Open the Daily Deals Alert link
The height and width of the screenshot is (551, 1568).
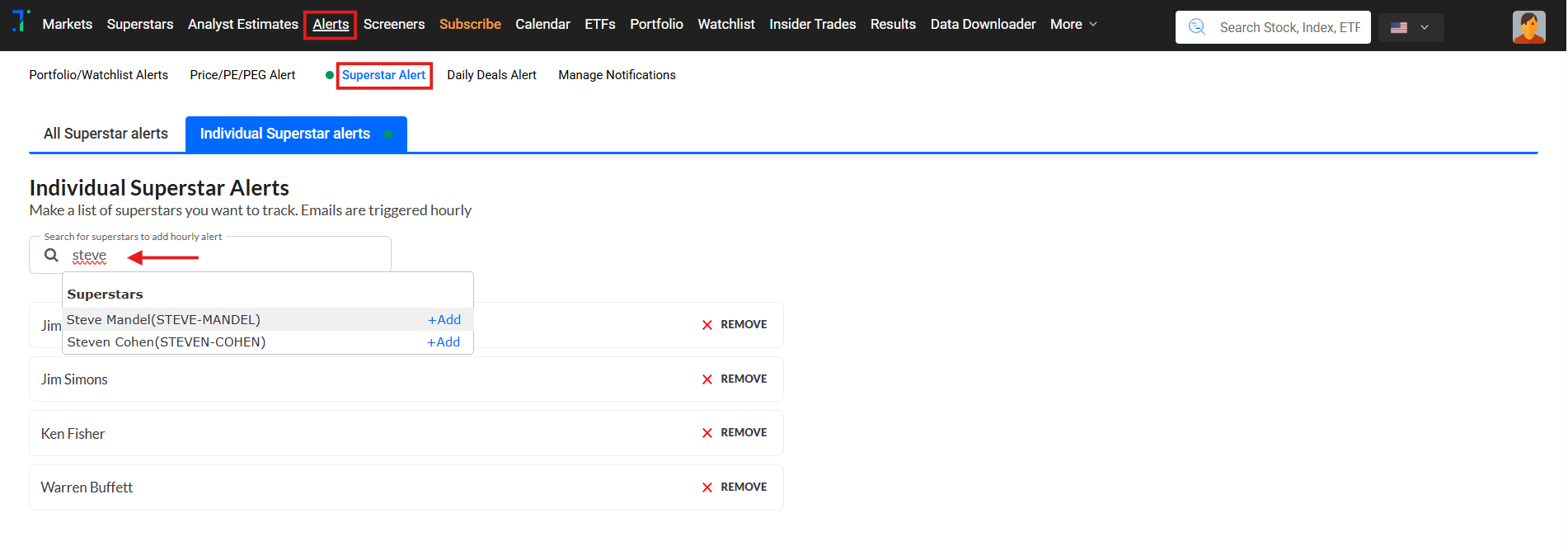[x=491, y=75]
